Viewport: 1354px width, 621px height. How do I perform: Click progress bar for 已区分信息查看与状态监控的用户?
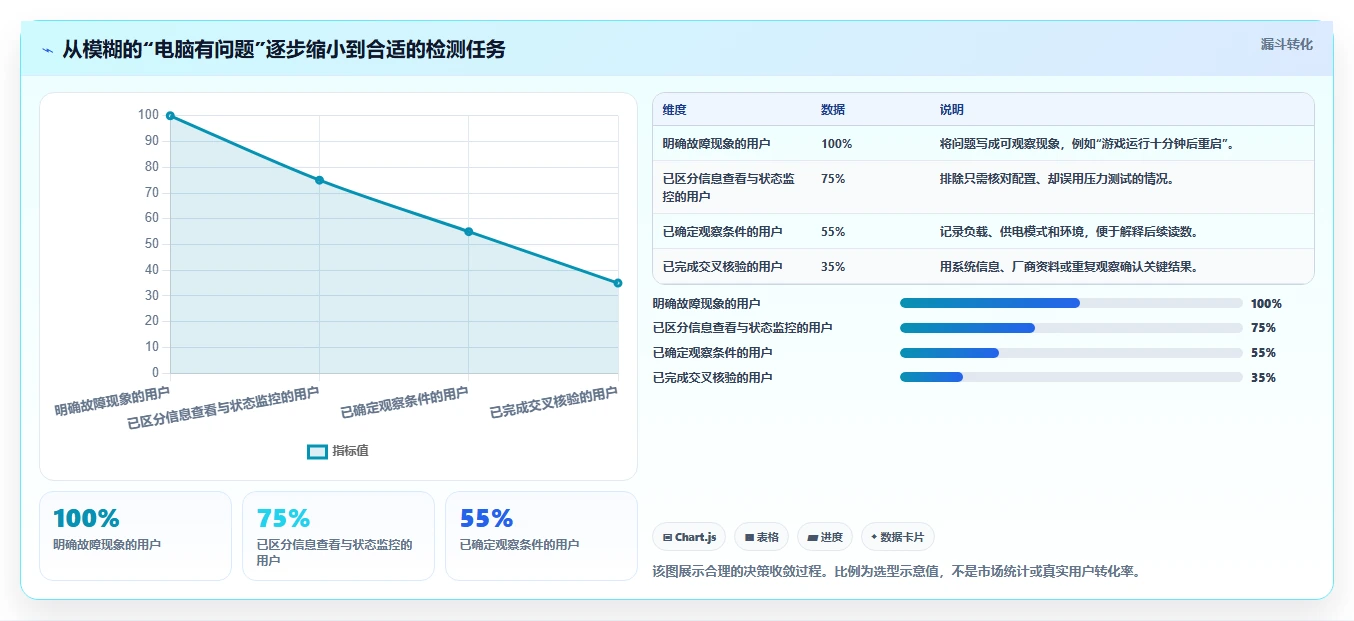click(1071, 328)
